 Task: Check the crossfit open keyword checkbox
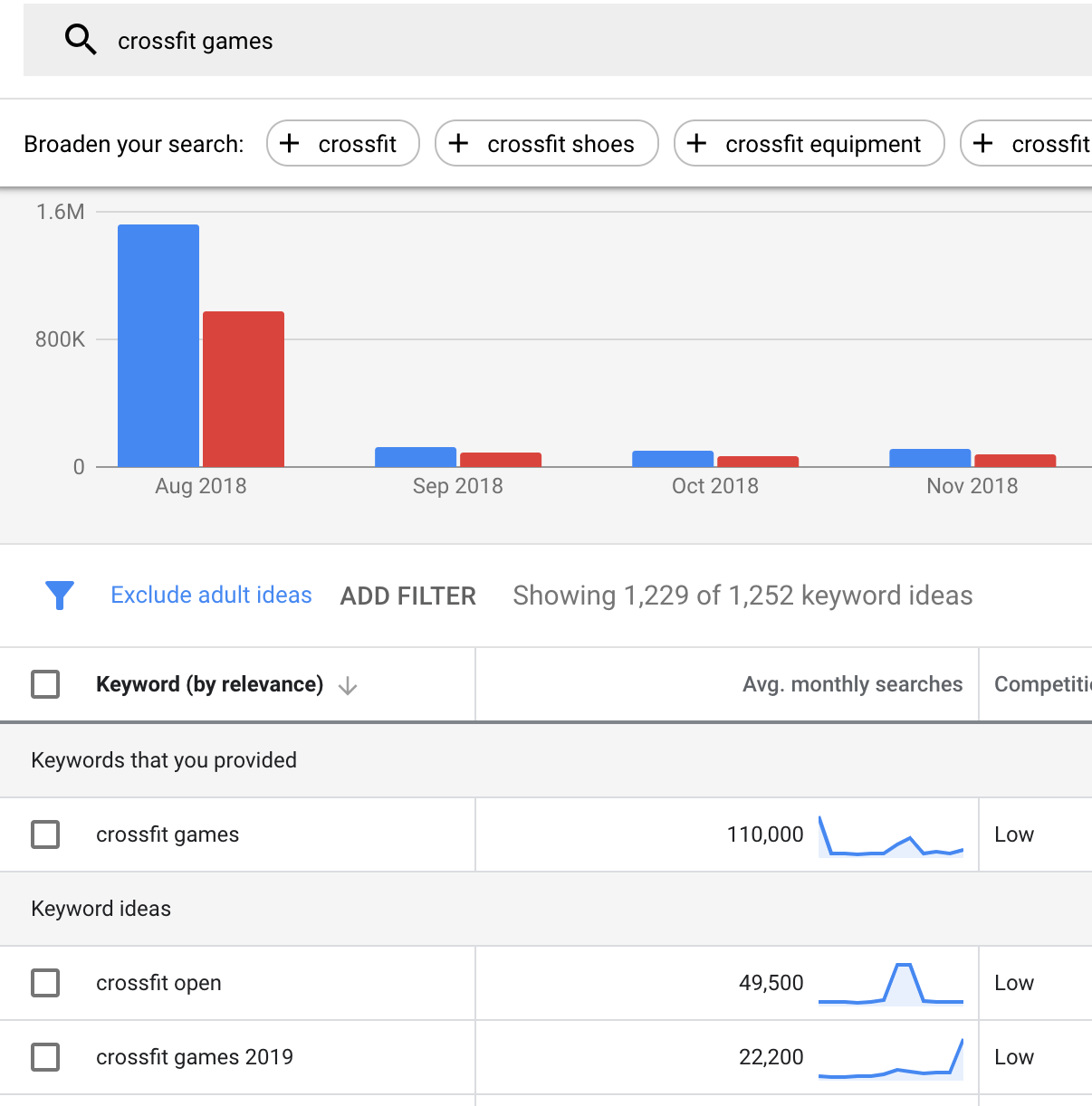pos(45,983)
